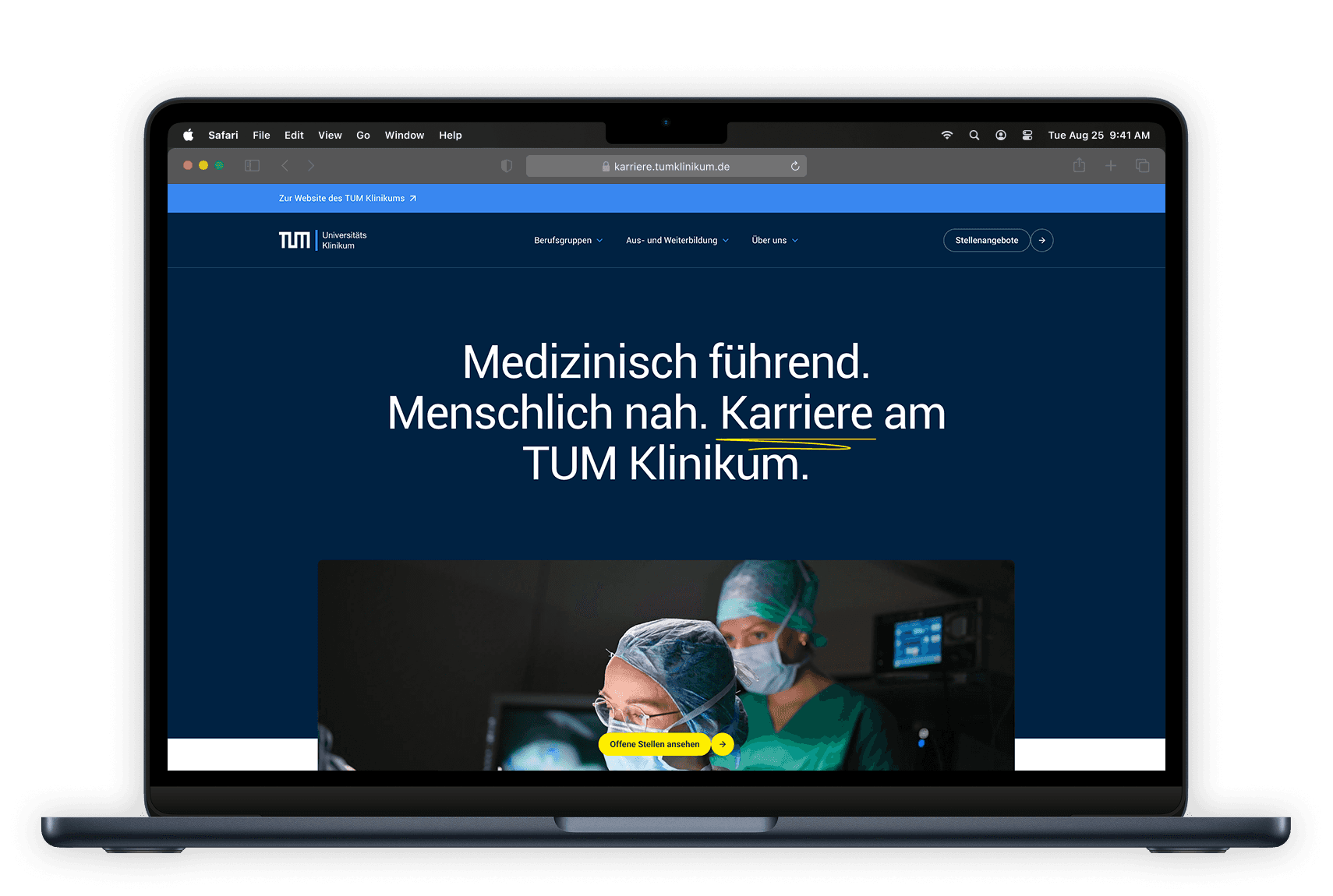Go back to previous page
Image resolution: width=1333 pixels, height=896 pixels.
(285, 165)
